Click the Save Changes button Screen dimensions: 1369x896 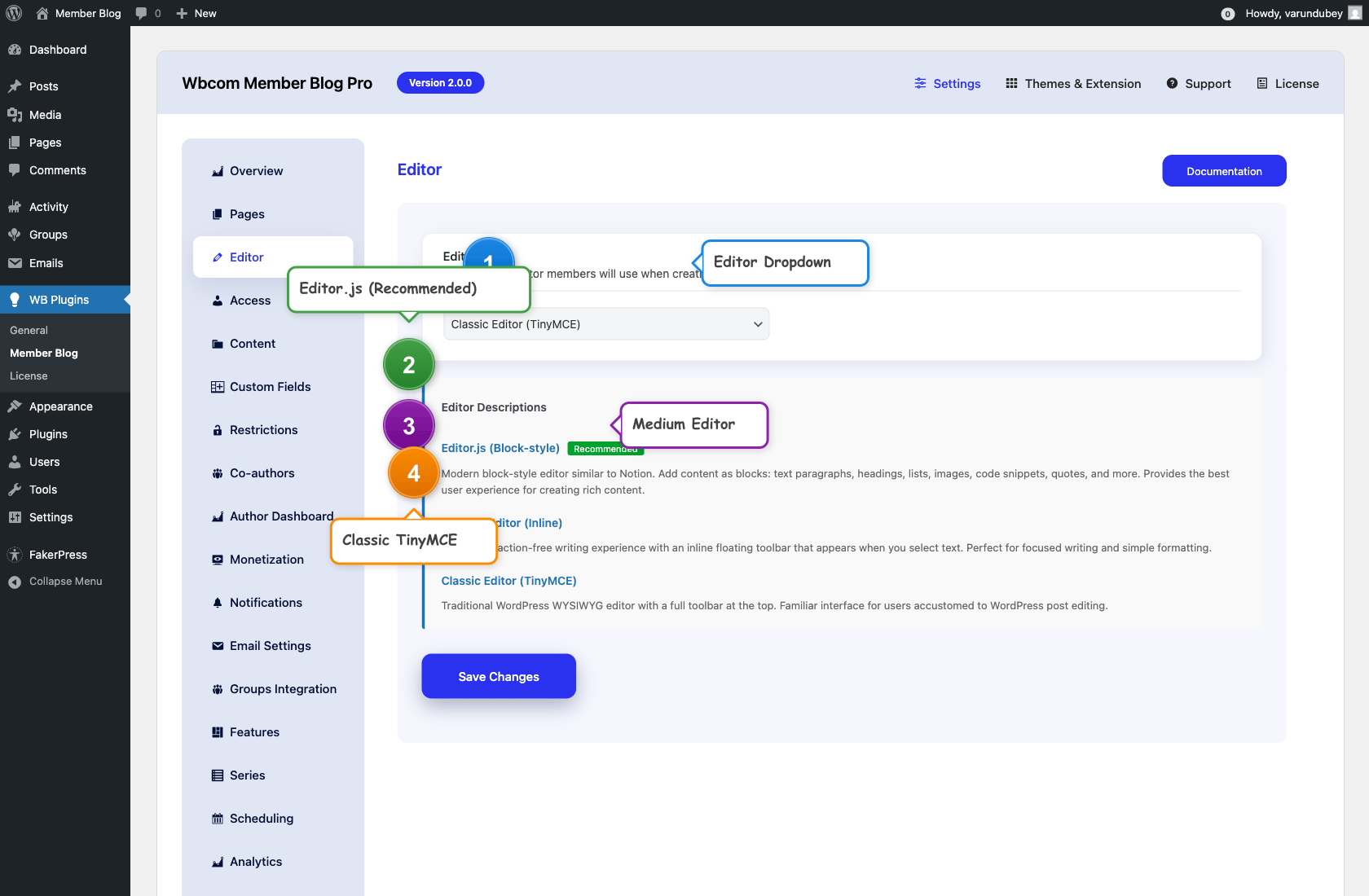498,676
